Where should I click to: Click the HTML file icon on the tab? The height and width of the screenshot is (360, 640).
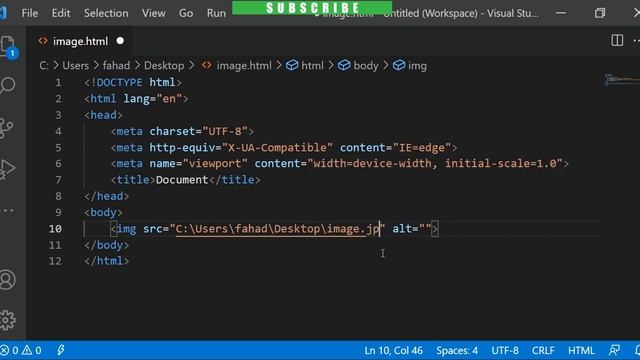pyautogui.click(x=43, y=41)
